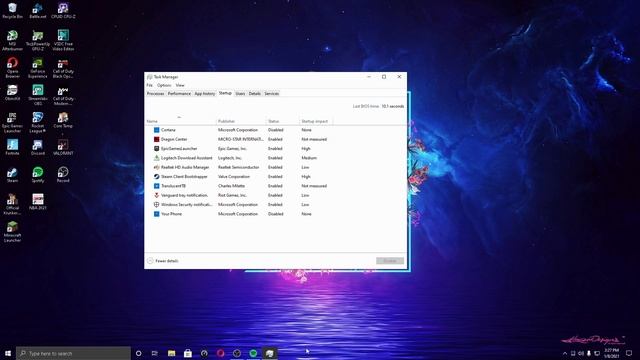Sort startup list by Name column

coord(180,121)
